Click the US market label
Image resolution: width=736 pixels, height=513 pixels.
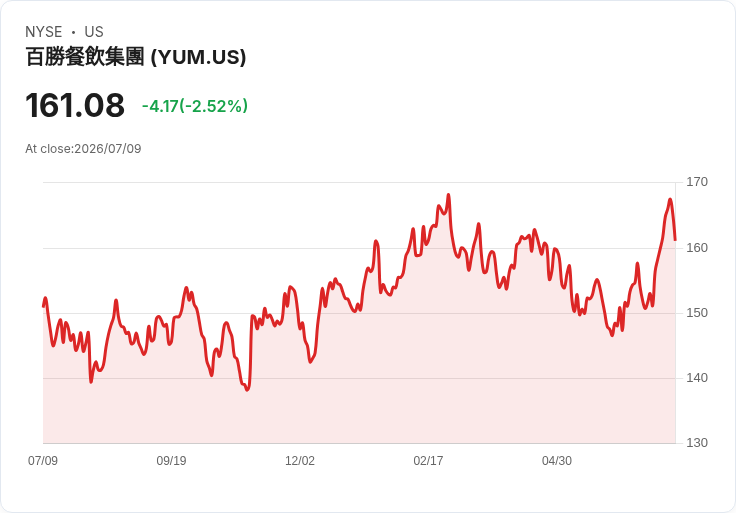pos(94,32)
